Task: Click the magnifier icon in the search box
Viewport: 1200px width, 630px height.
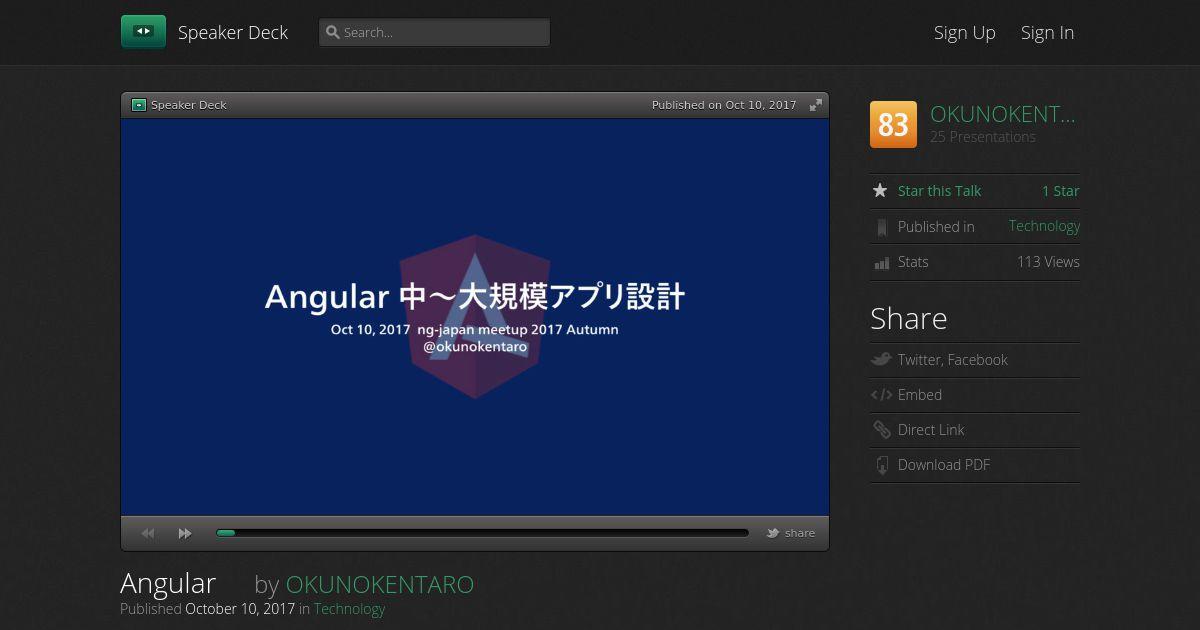Action: click(332, 32)
